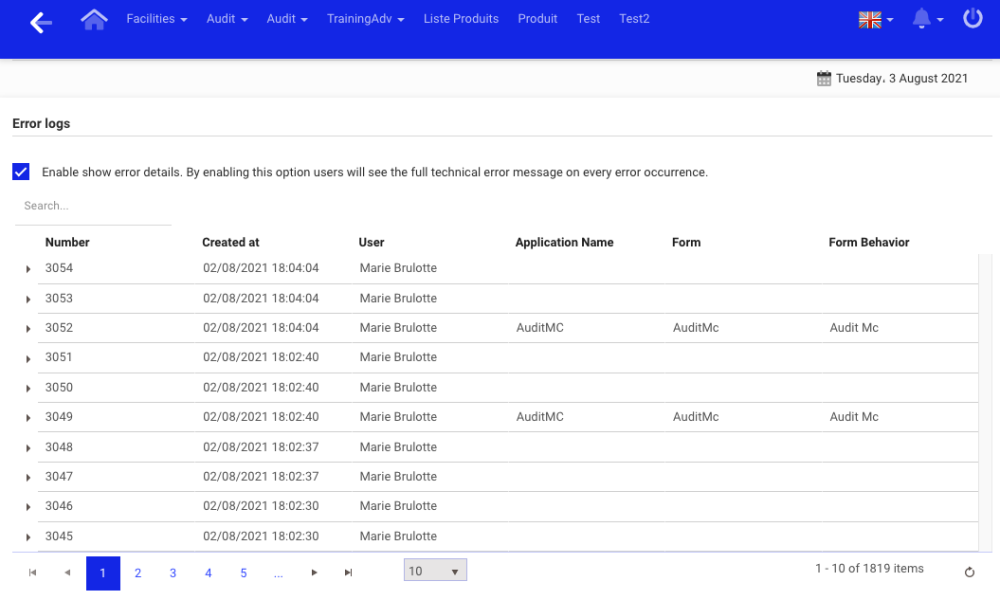1000x600 pixels.
Task: Select number 3045 cell
Action: pyautogui.click(x=59, y=536)
